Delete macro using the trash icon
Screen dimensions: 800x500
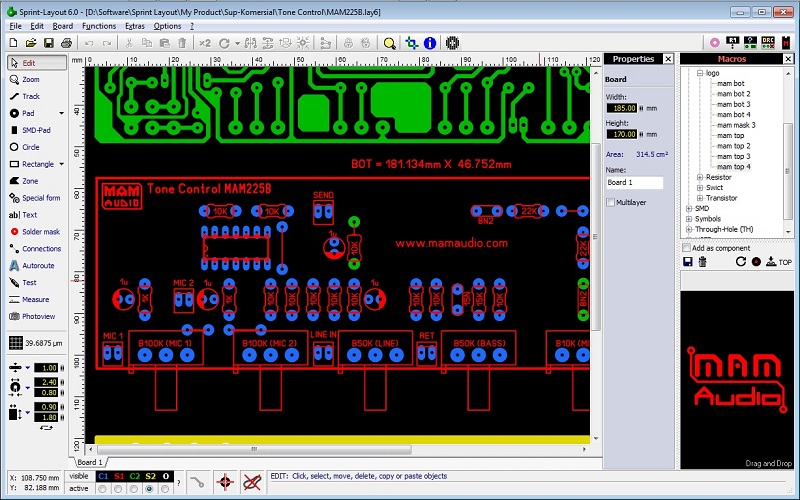tap(702, 261)
